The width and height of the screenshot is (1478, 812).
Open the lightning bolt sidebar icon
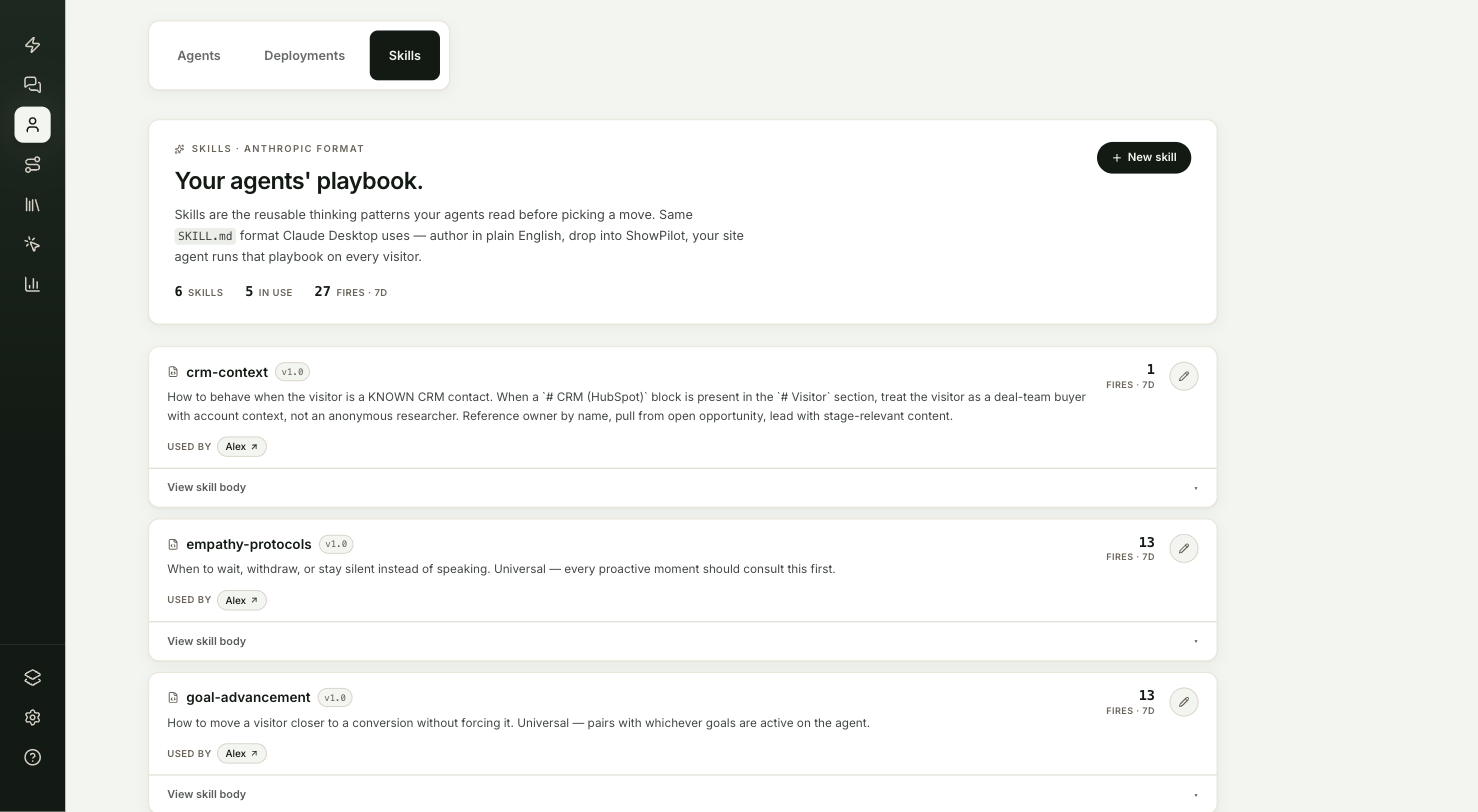point(32,45)
